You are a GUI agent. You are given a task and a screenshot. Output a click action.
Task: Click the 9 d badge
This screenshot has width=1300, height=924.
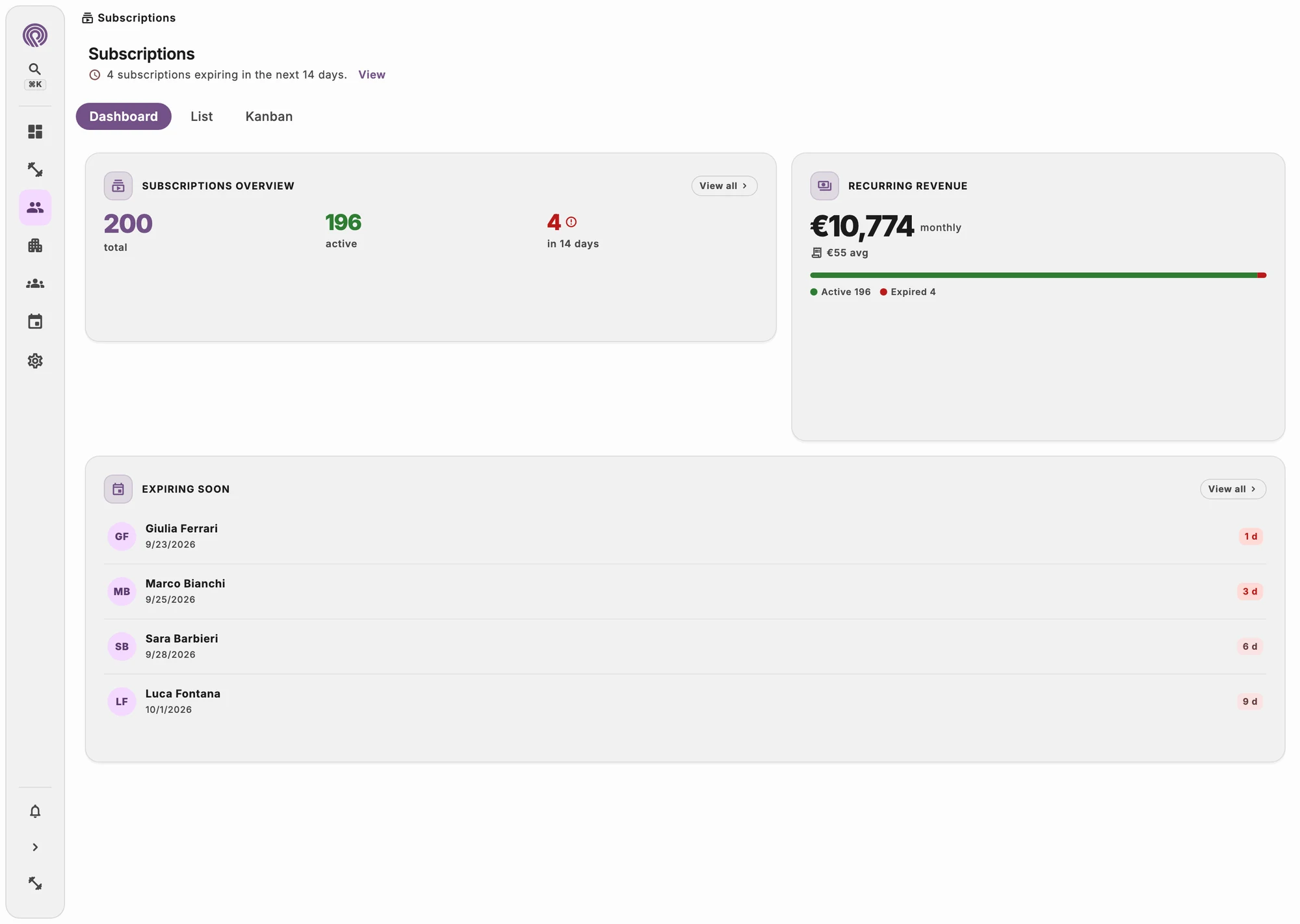coord(1250,702)
